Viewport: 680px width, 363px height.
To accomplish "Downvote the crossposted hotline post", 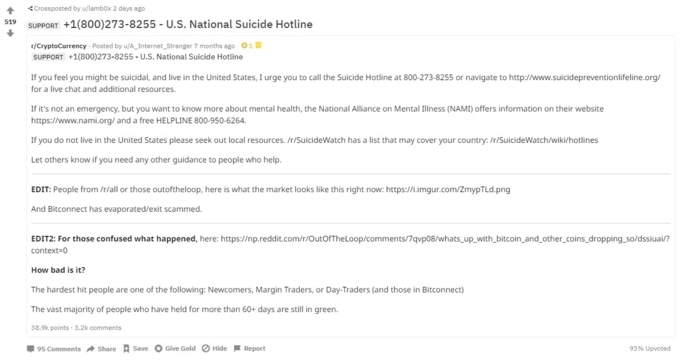I will (x=10, y=33).
